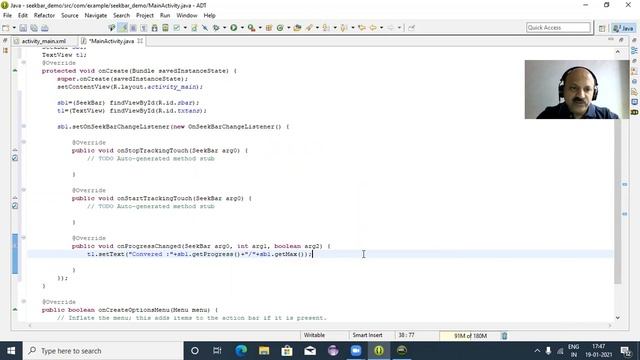This screenshot has width=640, height=360.
Task: Click the Open Type folder icon
Action: click(298, 28)
